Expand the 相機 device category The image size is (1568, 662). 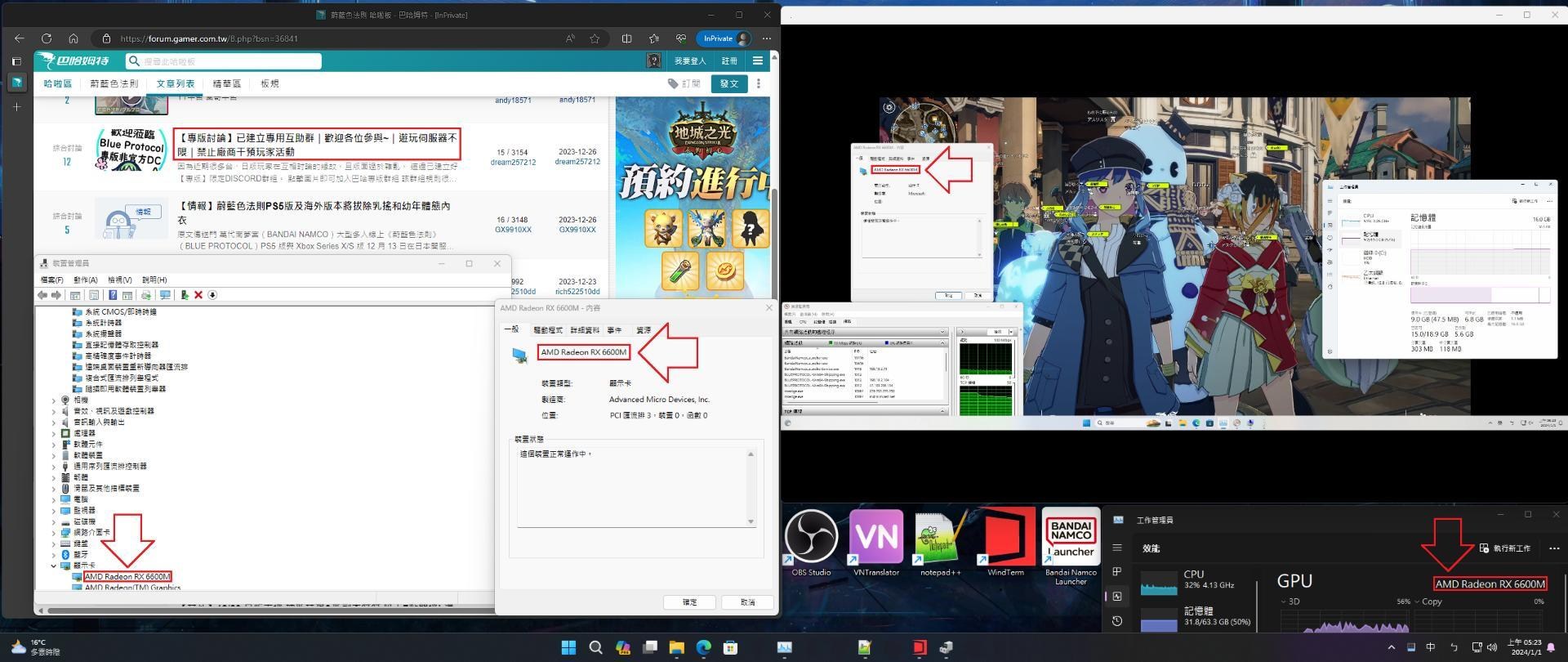[54, 400]
